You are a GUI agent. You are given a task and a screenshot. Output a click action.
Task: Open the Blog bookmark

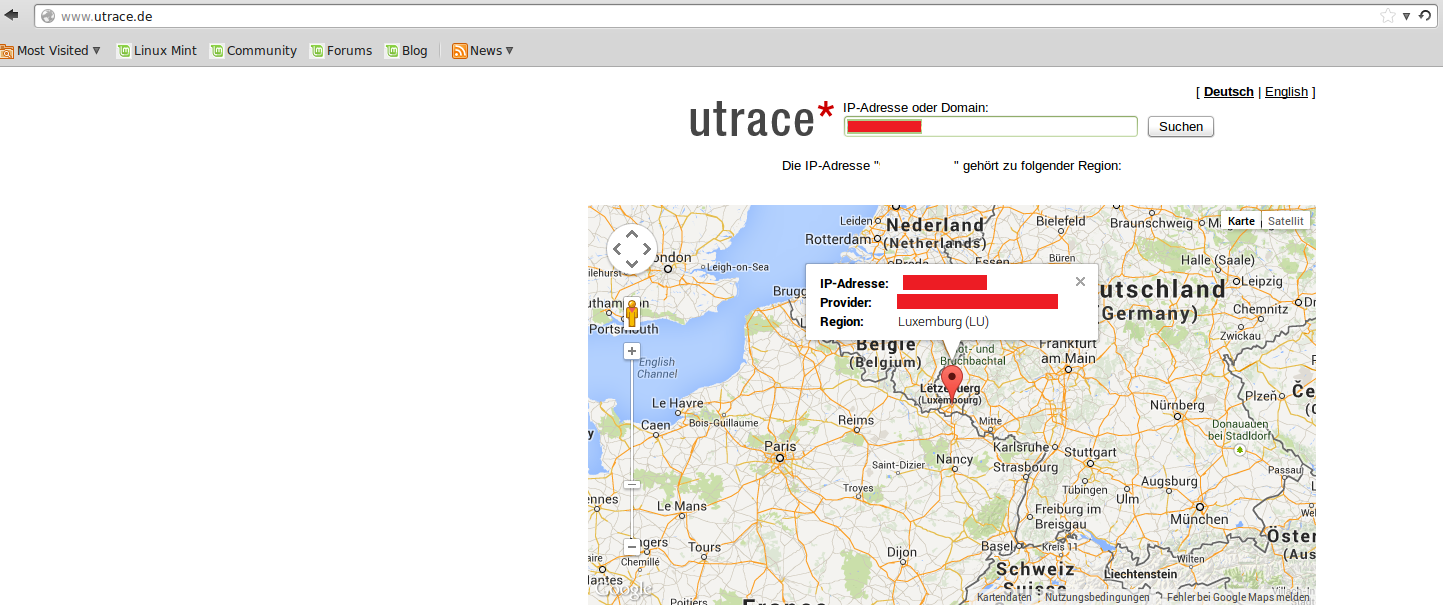coord(406,50)
